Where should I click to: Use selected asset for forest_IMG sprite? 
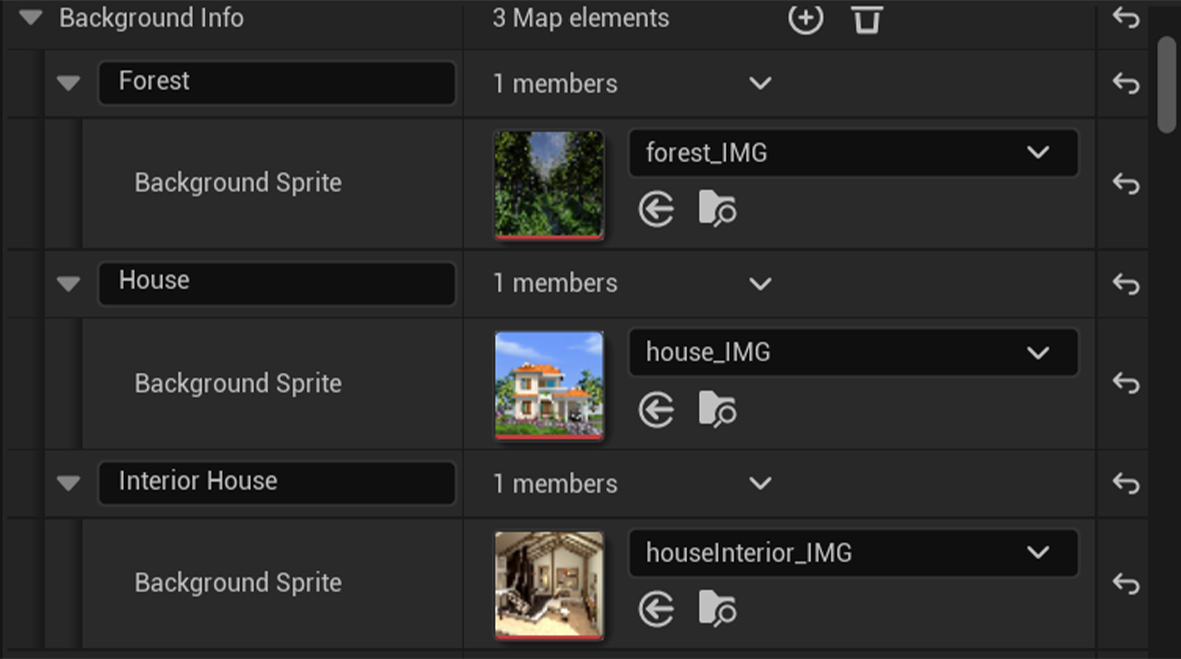click(656, 210)
